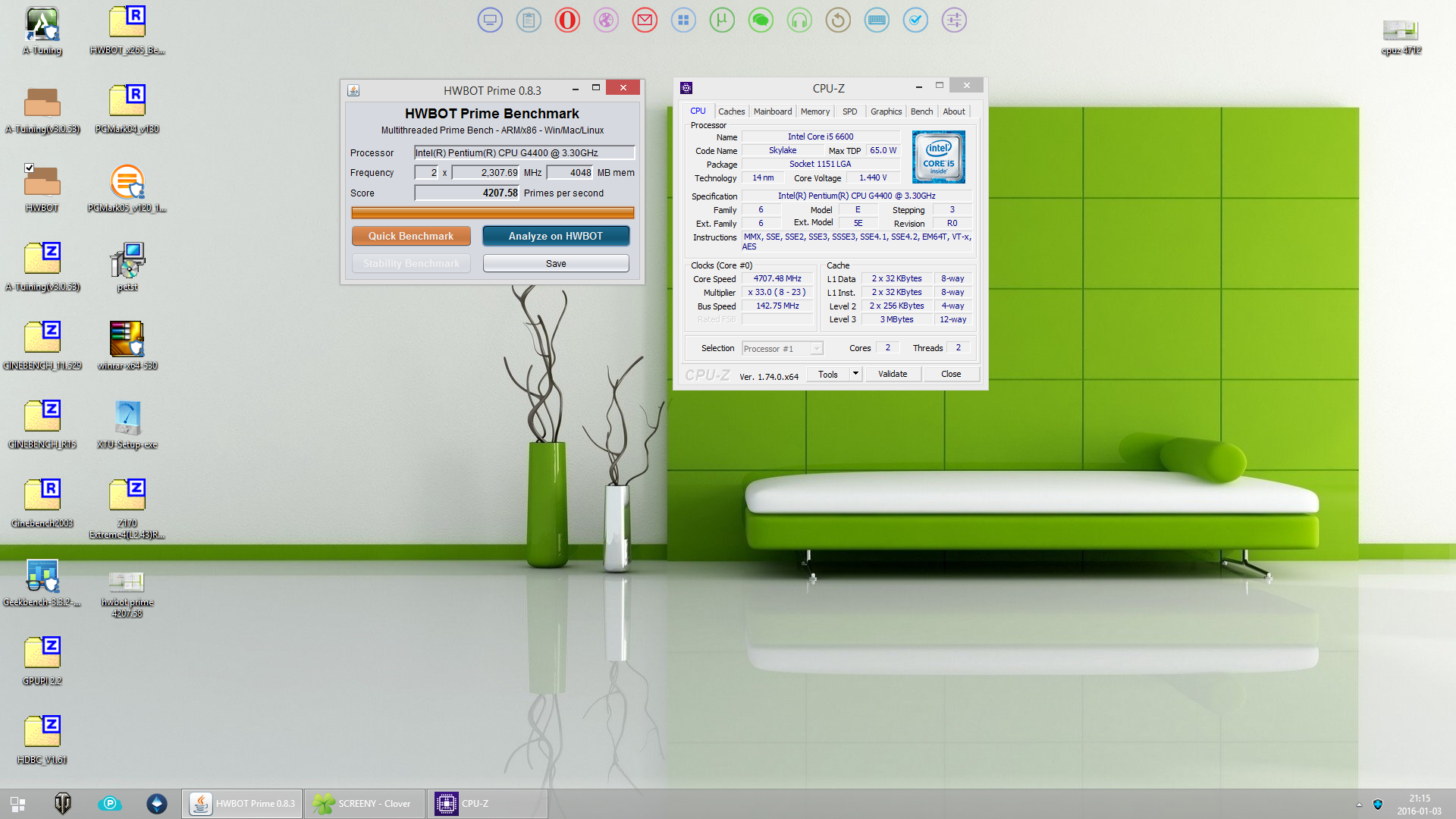Select the HWBOT_x265_Be... archive icon

click(127, 30)
